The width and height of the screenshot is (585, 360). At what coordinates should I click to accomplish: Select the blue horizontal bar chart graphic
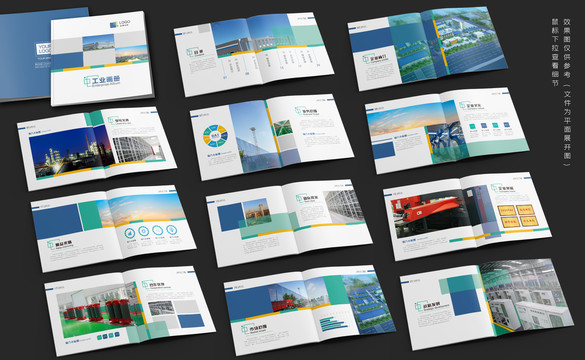tap(333, 324)
